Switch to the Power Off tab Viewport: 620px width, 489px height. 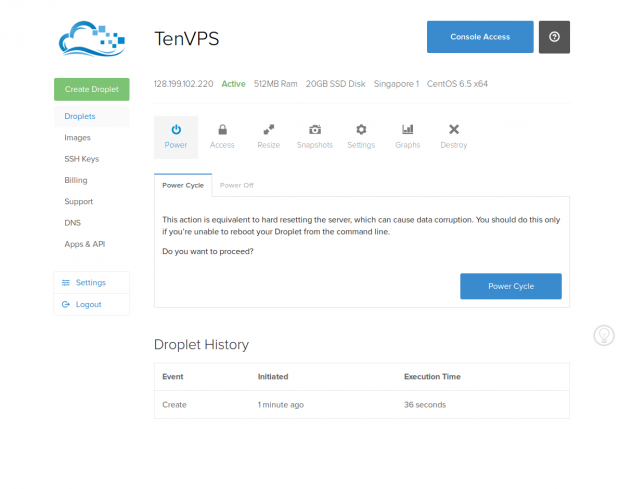237,185
